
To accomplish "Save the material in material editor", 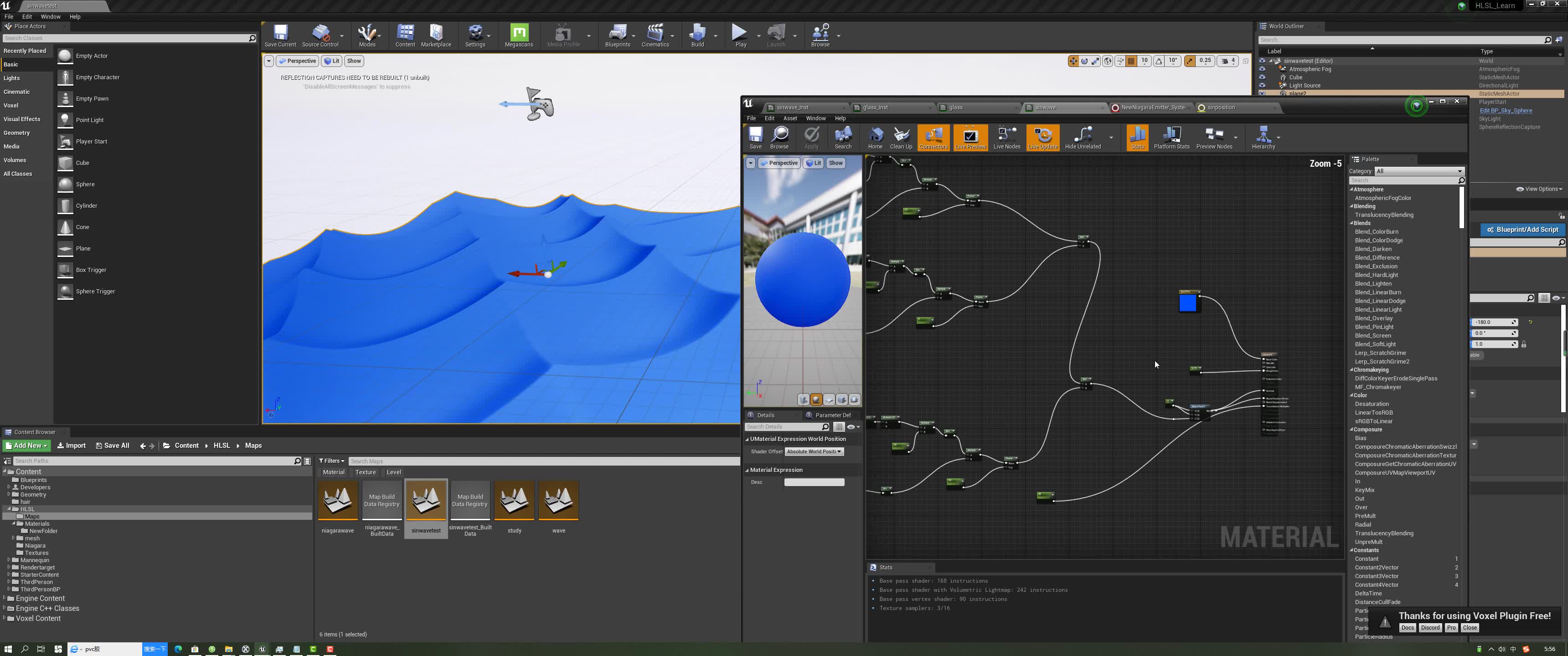I will [755, 138].
